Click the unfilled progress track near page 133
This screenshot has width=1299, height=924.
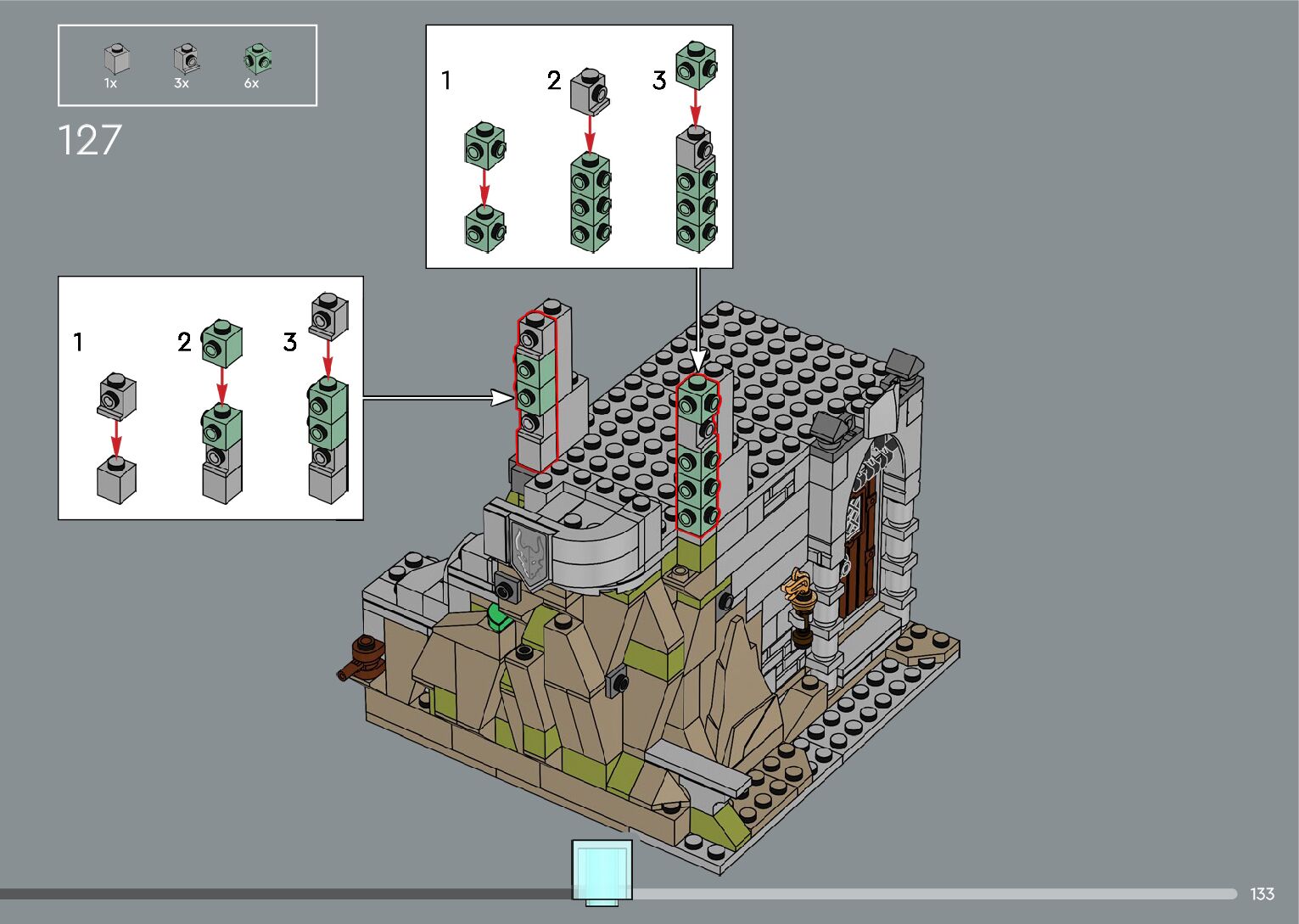click(933, 893)
